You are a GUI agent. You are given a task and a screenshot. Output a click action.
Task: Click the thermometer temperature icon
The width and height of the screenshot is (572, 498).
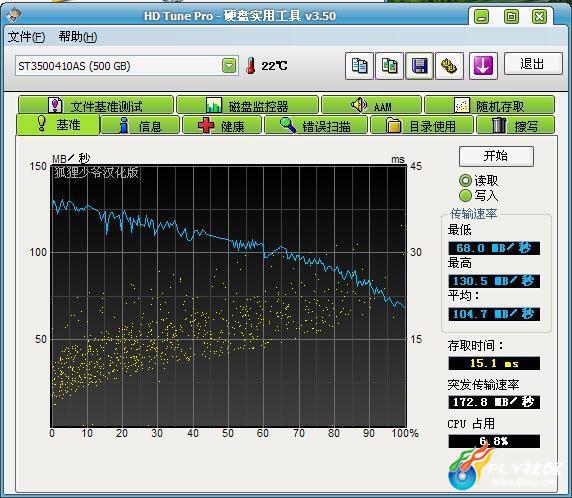[251, 66]
